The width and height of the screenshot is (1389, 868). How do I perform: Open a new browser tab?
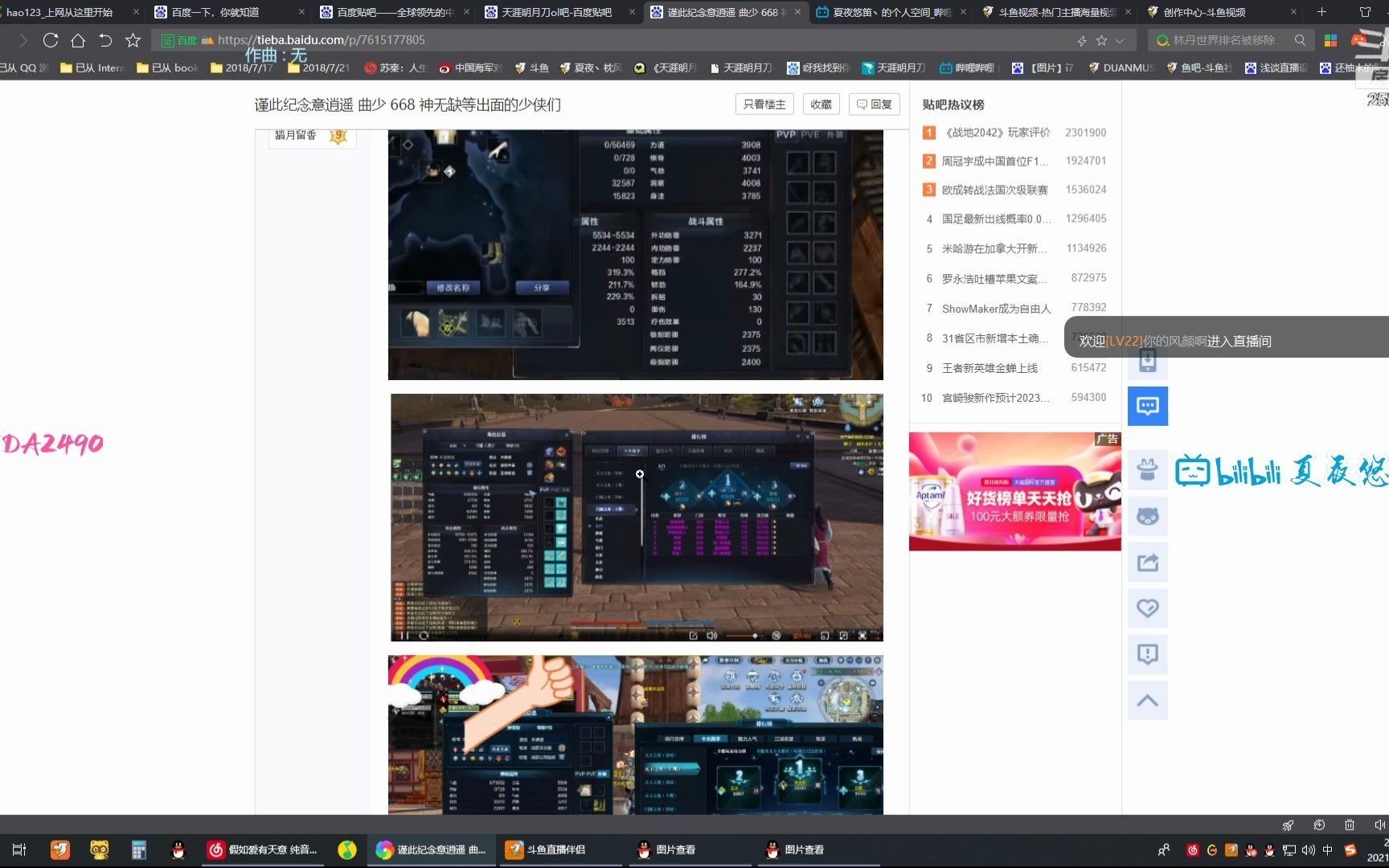tap(1321, 12)
